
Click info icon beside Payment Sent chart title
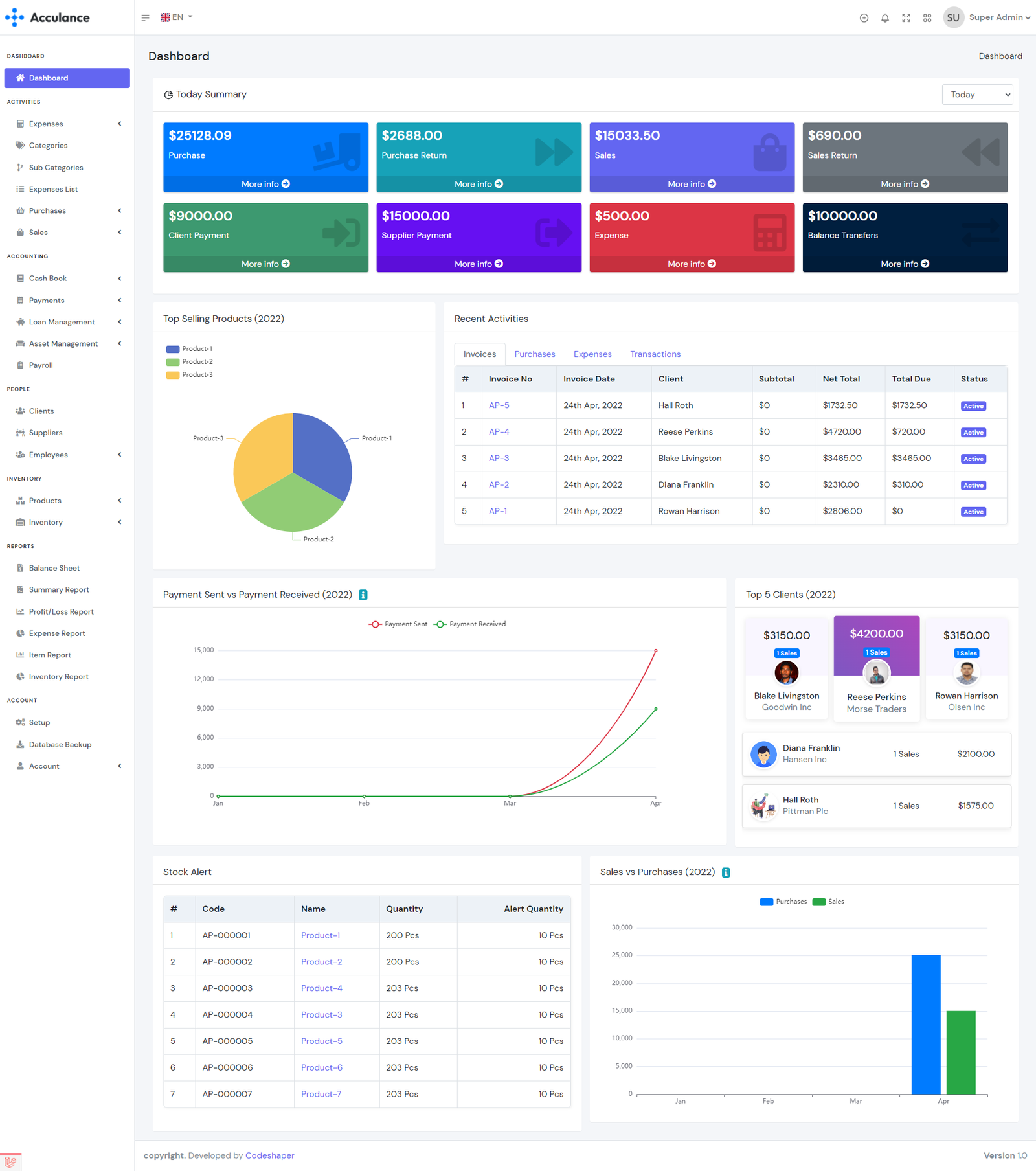[x=363, y=595]
